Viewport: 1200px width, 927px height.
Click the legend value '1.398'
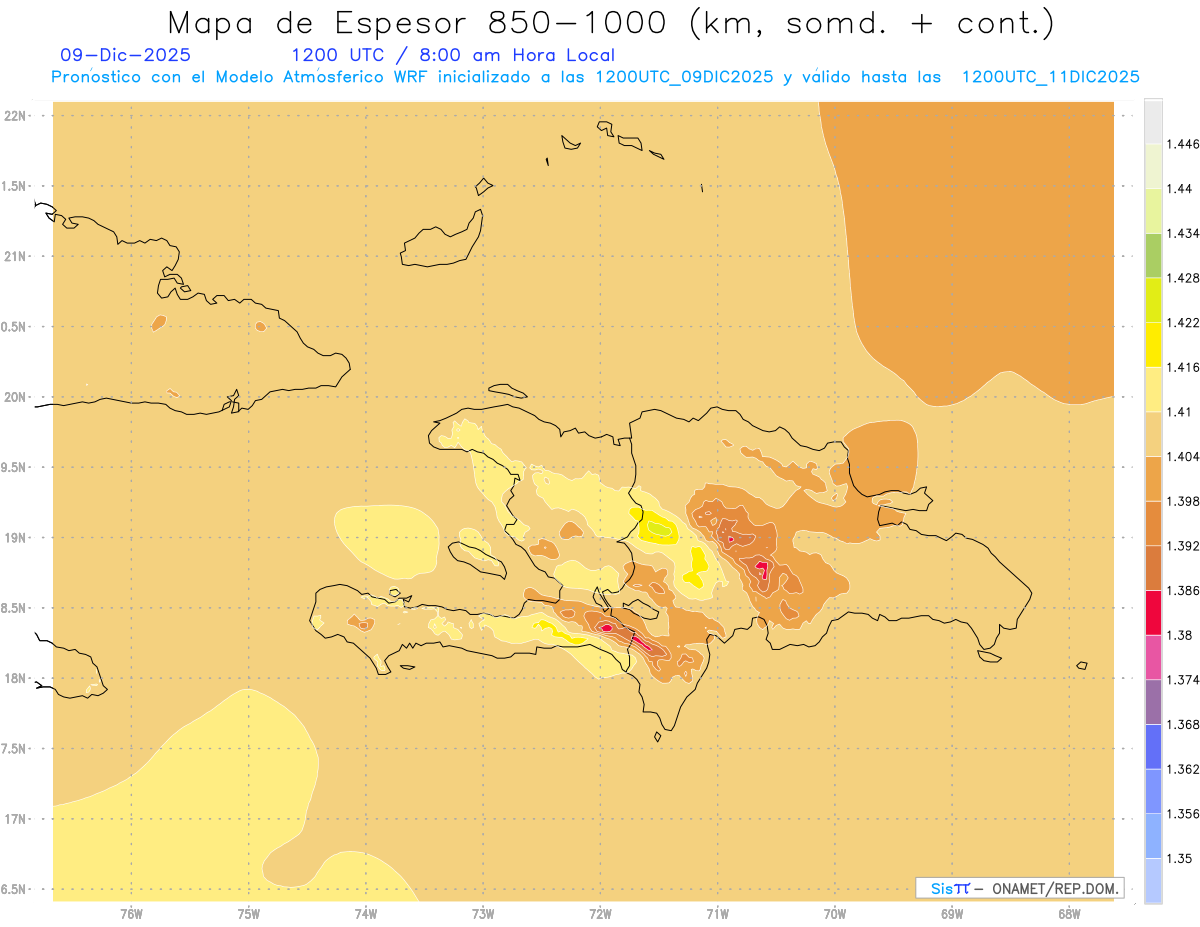(x=1184, y=501)
